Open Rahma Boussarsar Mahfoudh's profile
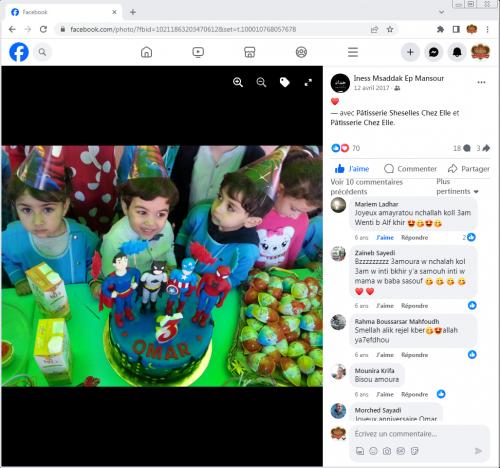 pos(397,321)
